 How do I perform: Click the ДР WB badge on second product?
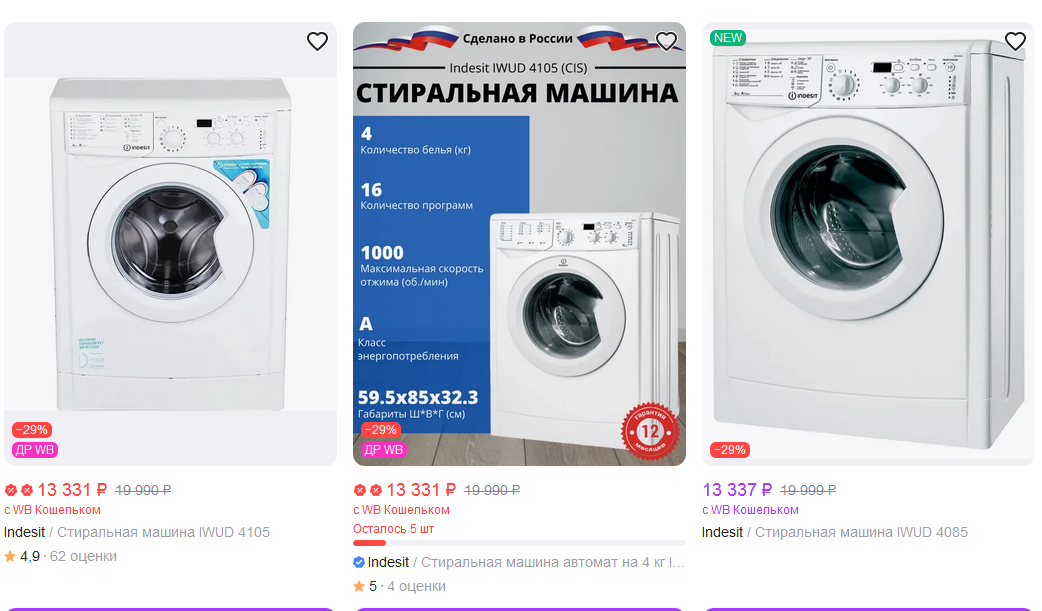pos(383,450)
